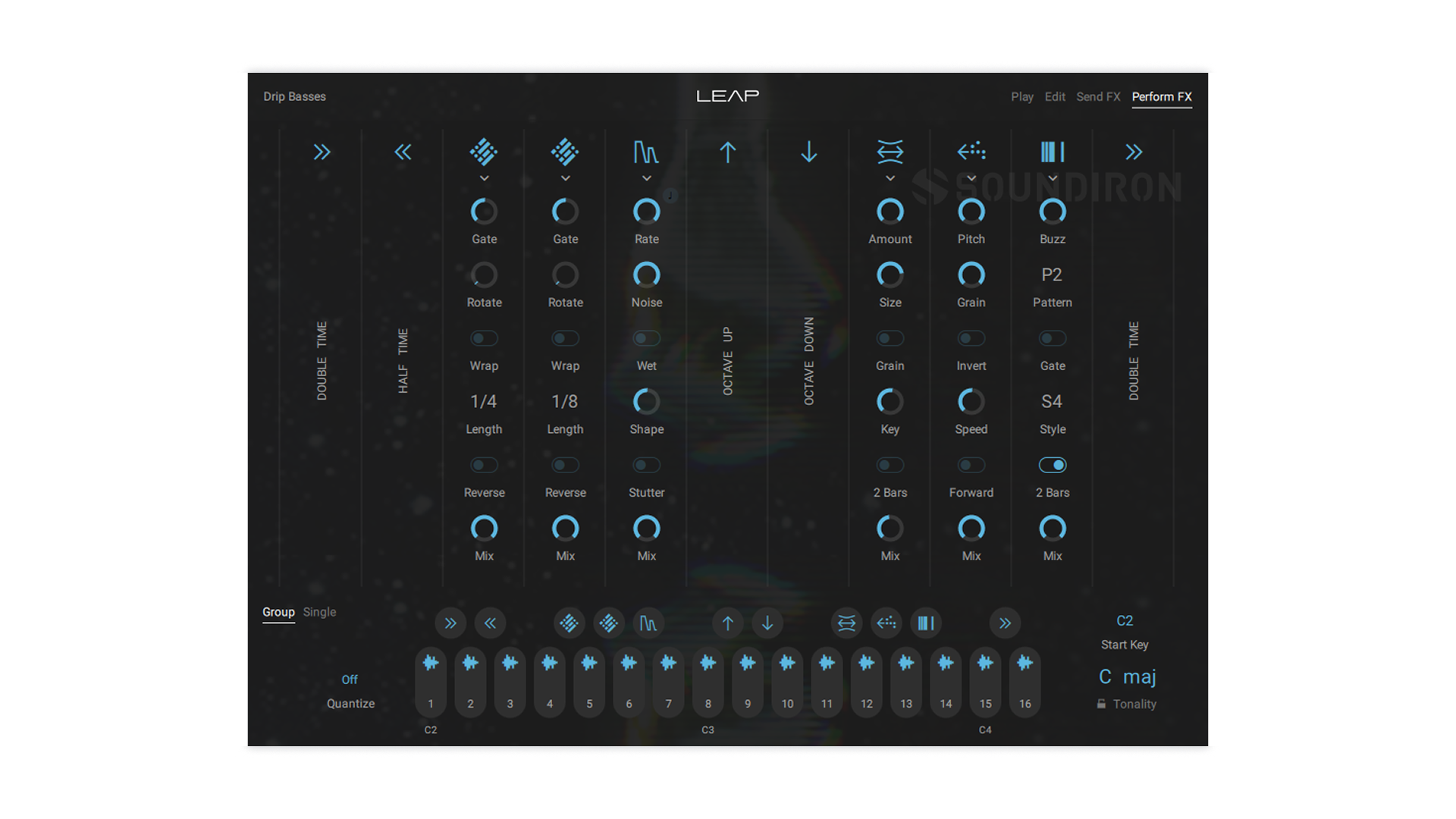1456x819 pixels.
Task: Switch to the Edit tab
Action: coord(1055,97)
